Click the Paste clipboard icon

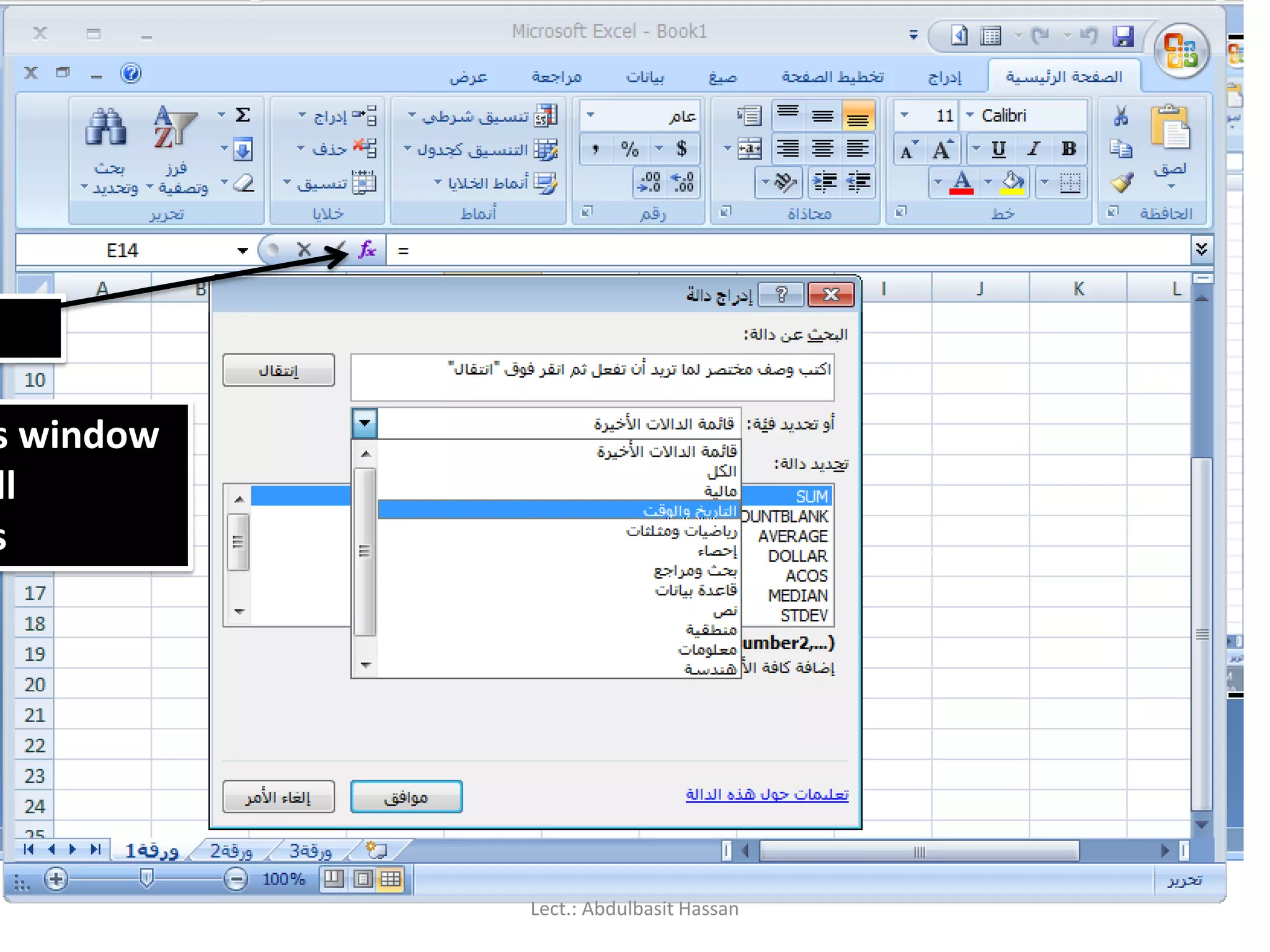tap(1170, 127)
